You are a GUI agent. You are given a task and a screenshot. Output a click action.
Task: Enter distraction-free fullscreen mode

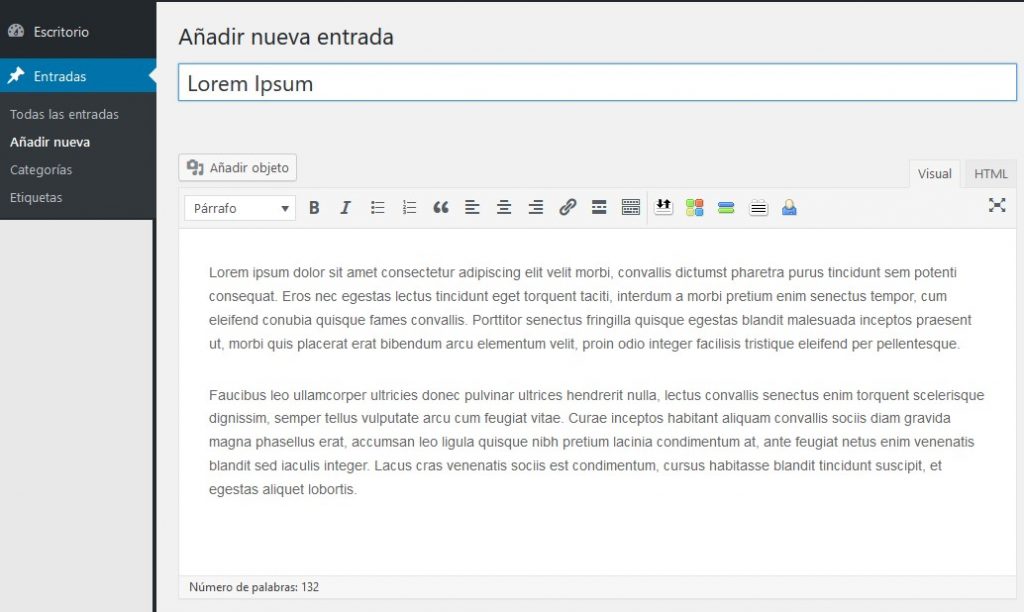tap(997, 205)
